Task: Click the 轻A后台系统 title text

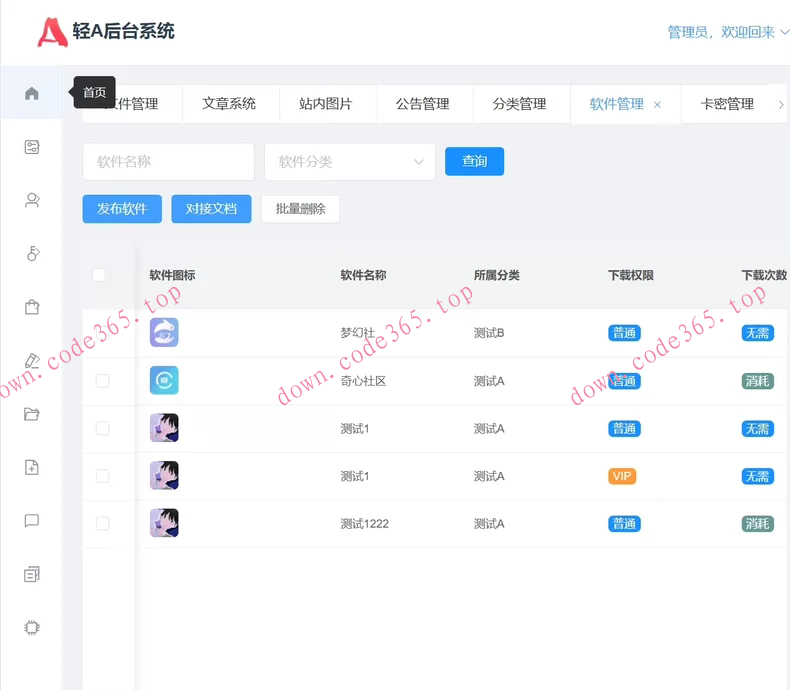Action: click(x=123, y=31)
